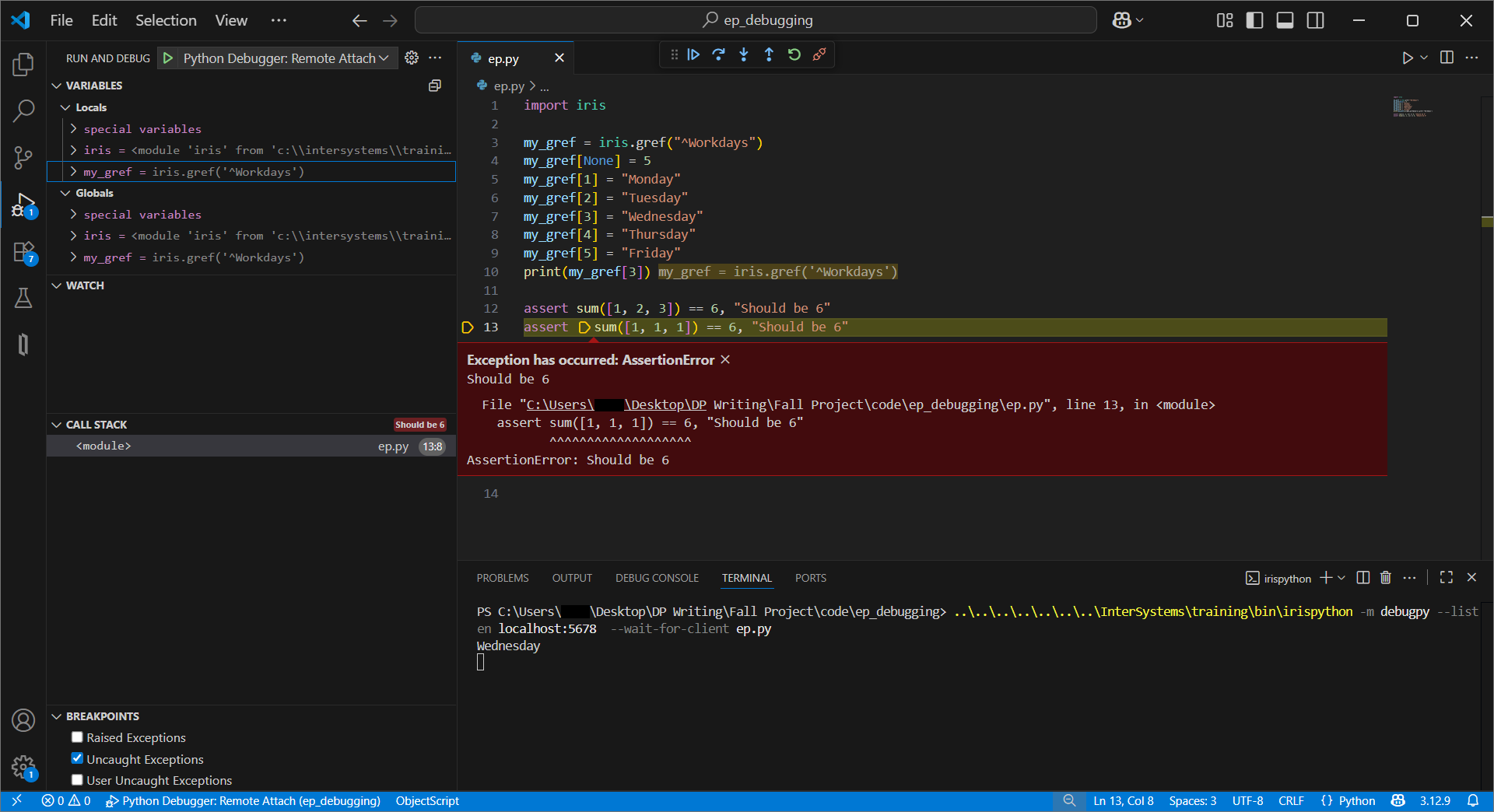The width and height of the screenshot is (1494, 812).
Task: Open the Selection menu
Action: coord(166,20)
